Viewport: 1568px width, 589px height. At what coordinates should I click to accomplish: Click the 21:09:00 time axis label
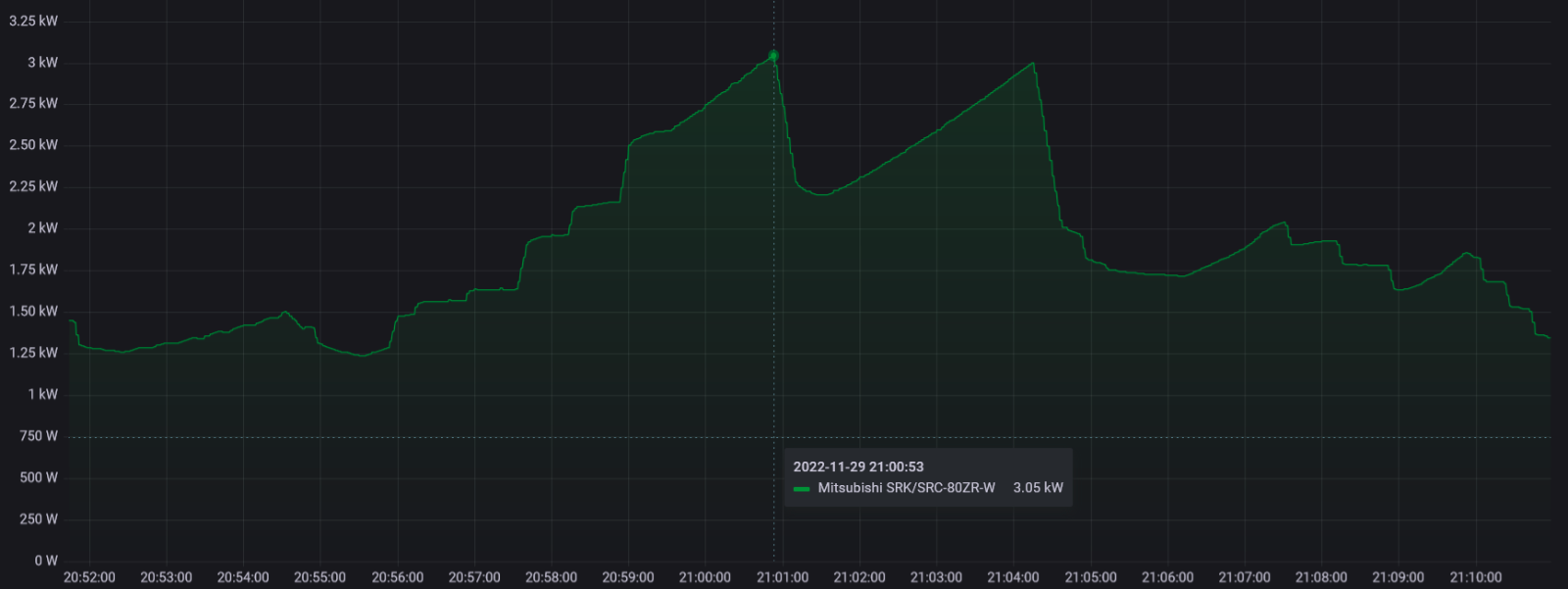[1398, 577]
